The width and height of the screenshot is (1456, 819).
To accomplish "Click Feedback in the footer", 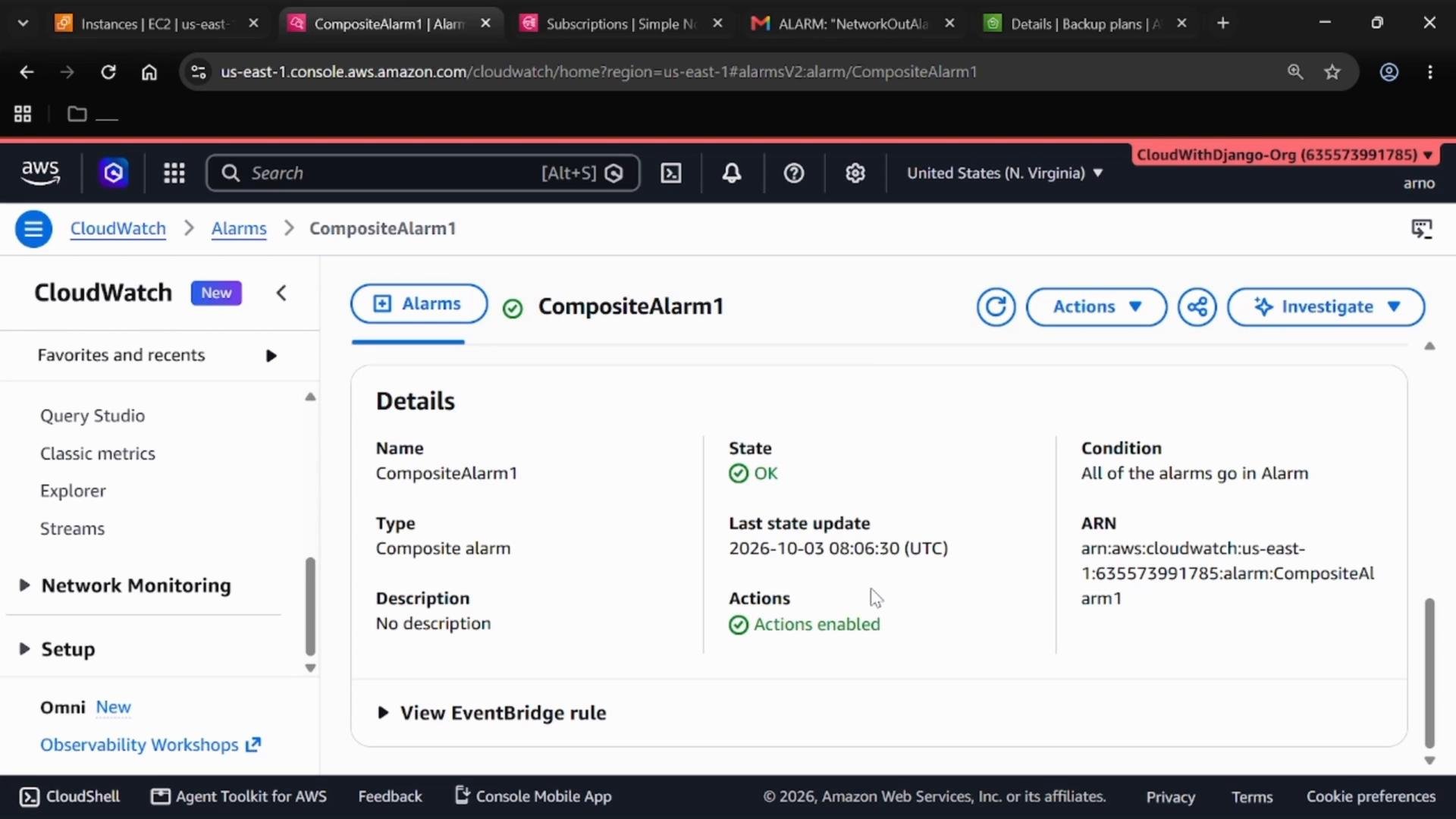I will (390, 796).
